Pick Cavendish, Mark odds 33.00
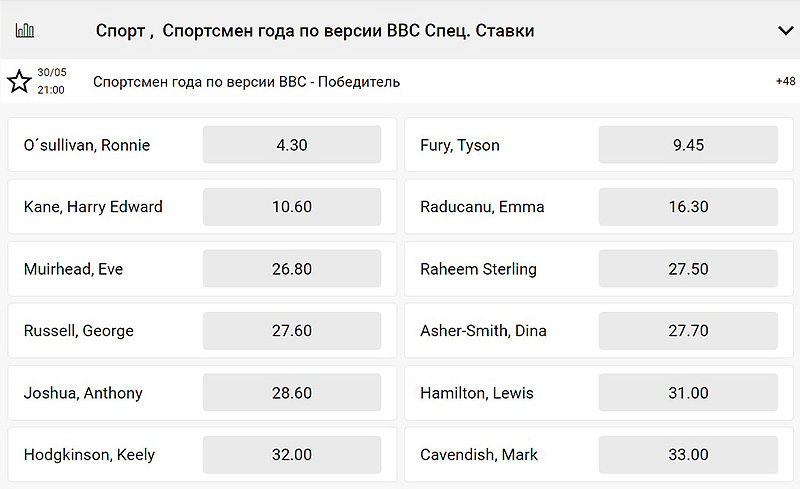 click(688, 455)
